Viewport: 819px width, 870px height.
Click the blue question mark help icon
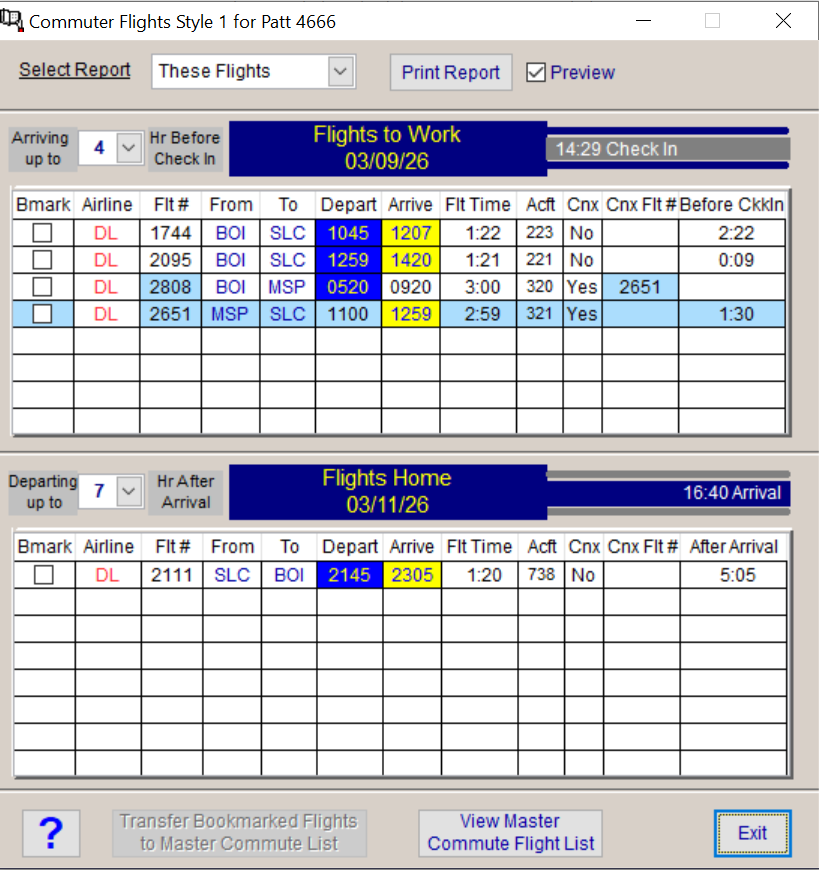point(51,833)
